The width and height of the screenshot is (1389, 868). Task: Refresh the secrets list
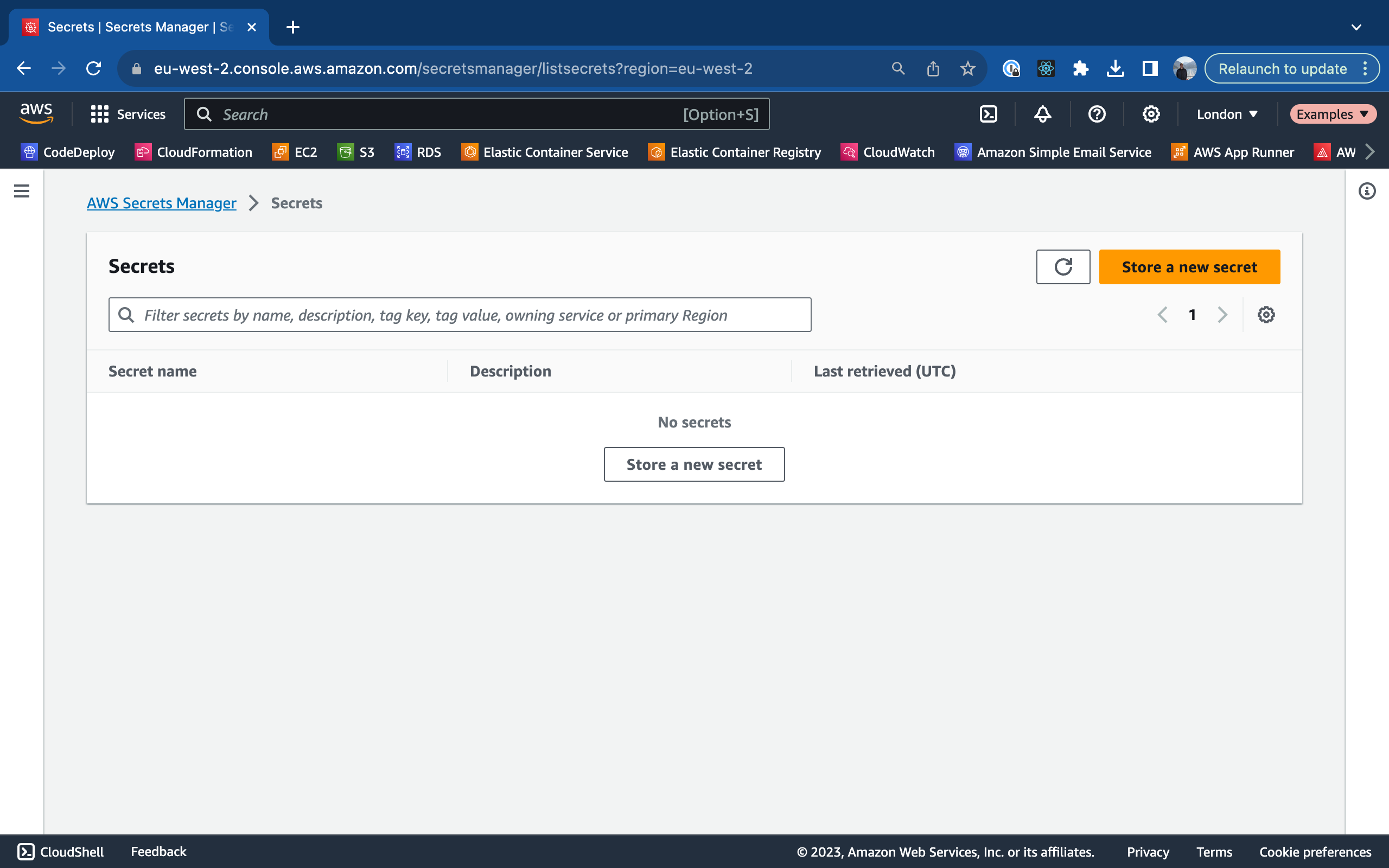(x=1063, y=267)
